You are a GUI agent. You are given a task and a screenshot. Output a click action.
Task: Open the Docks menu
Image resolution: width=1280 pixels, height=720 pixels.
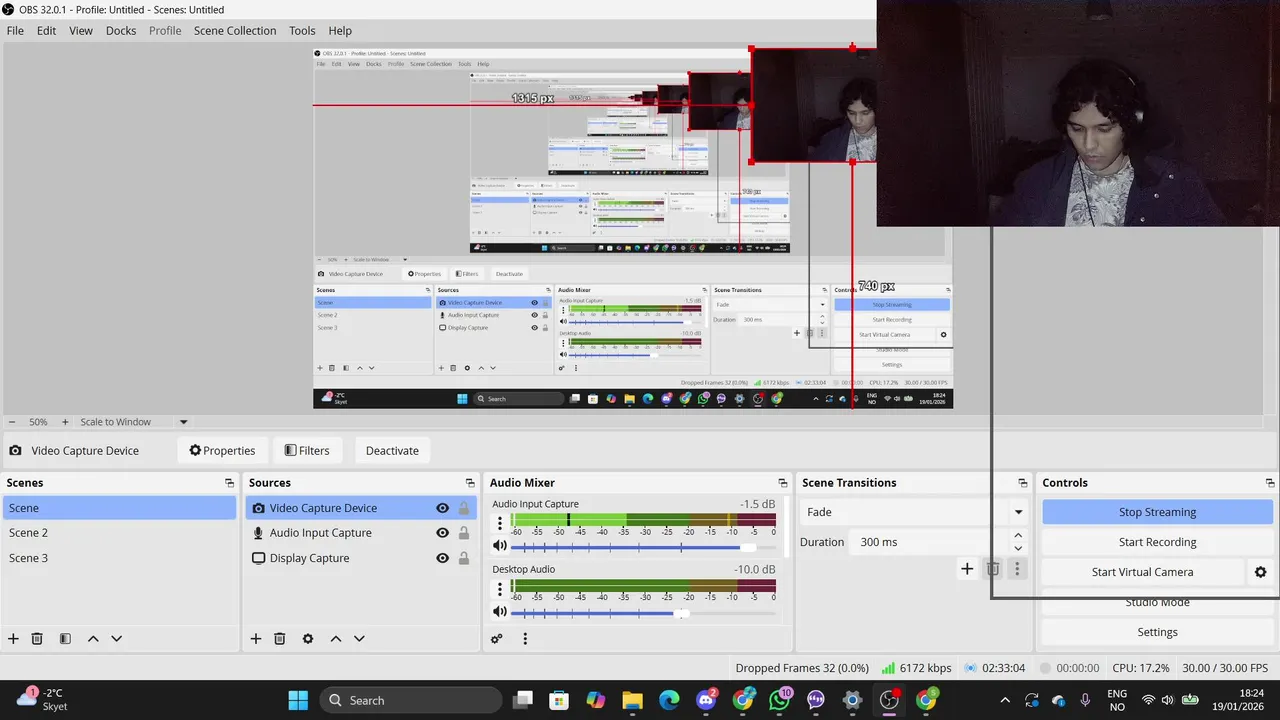click(121, 31)
